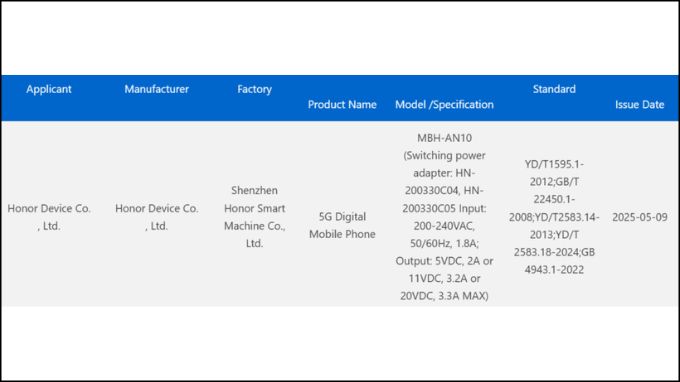Select the Applicant cell Honor Device Co., Ltd.
The width and height of the screenshot is (680, 382).
(x=49, y=217)
